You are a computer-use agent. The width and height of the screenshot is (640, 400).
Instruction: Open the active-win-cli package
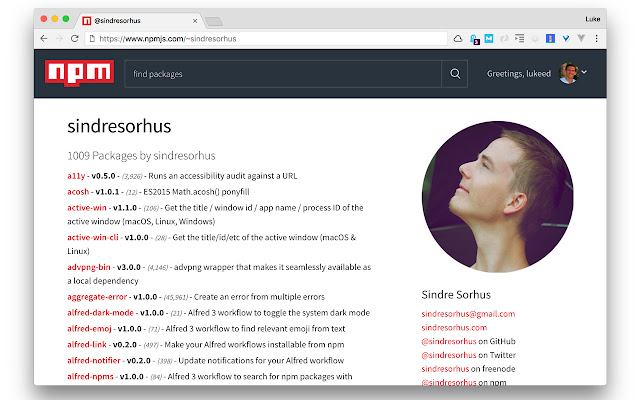[x=93, y=237]
